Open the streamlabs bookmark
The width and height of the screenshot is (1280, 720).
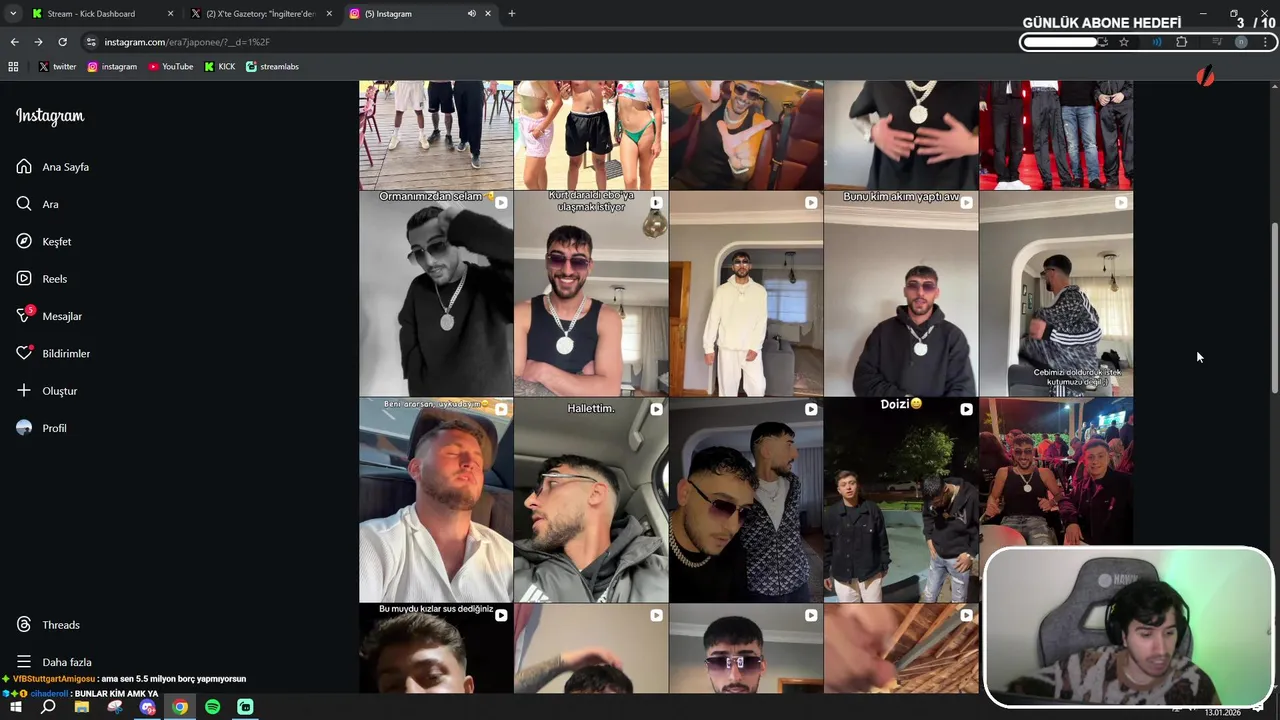(272, 67)
